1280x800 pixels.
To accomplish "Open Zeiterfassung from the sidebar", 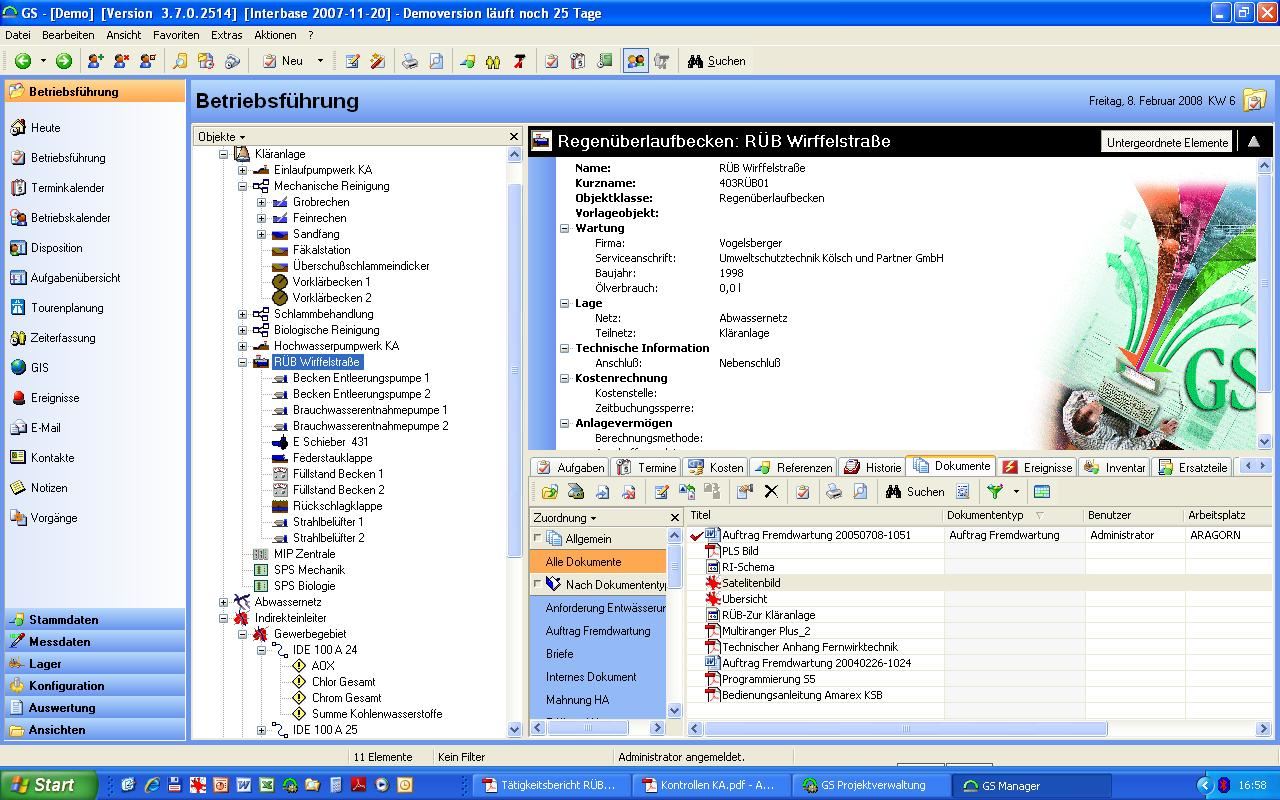I will 63,338.
